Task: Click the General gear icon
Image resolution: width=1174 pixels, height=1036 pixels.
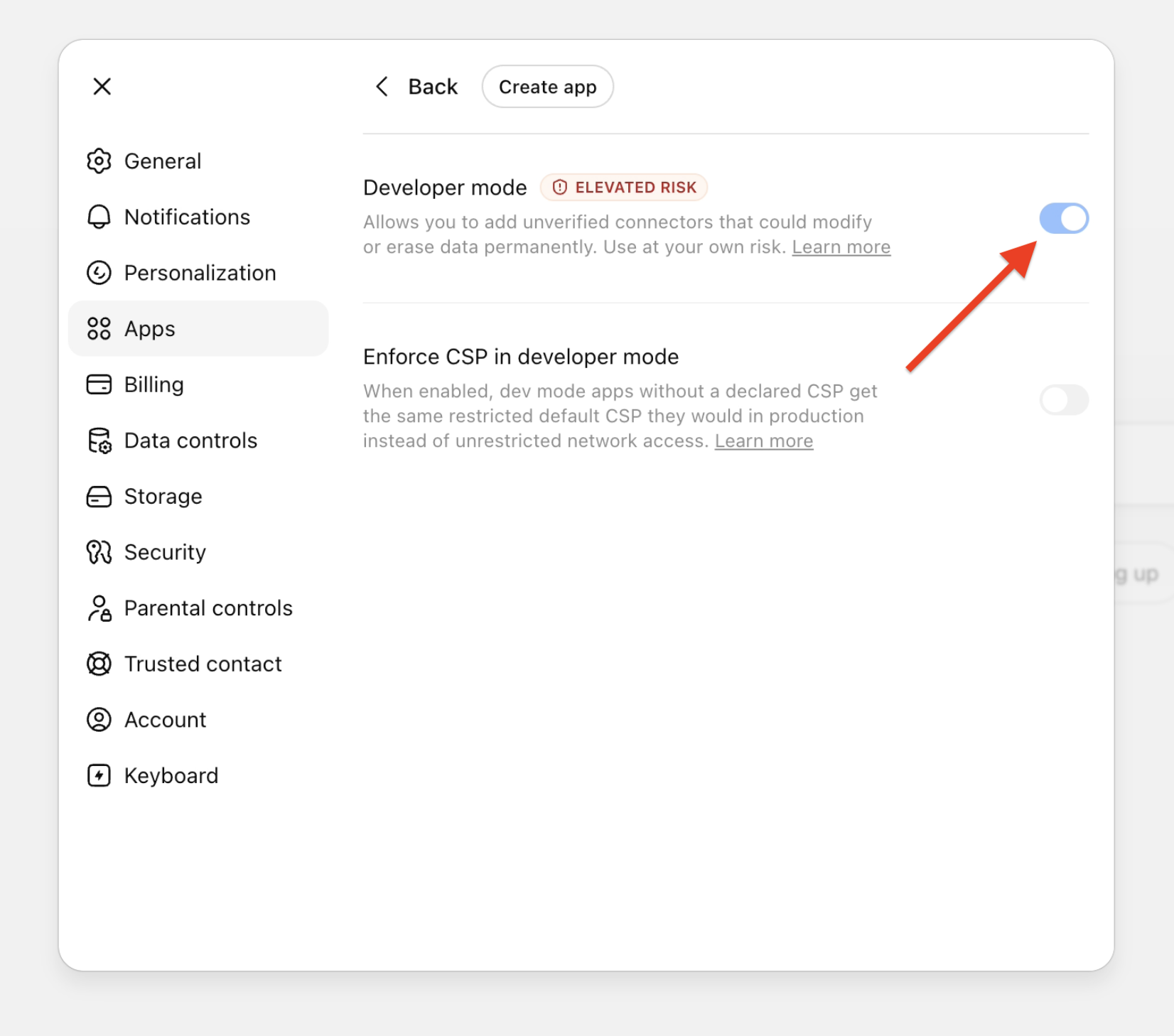Action: point(99,161)
